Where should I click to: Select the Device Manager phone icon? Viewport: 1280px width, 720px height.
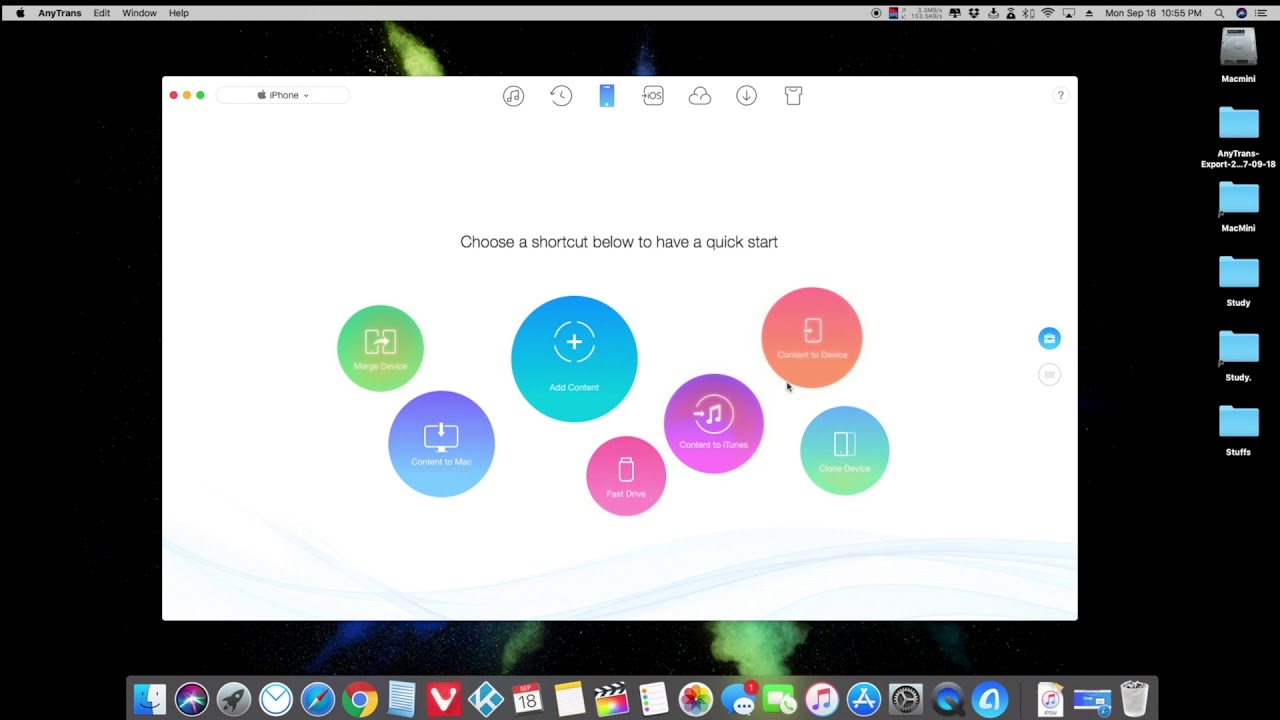[x=607, y=96]
